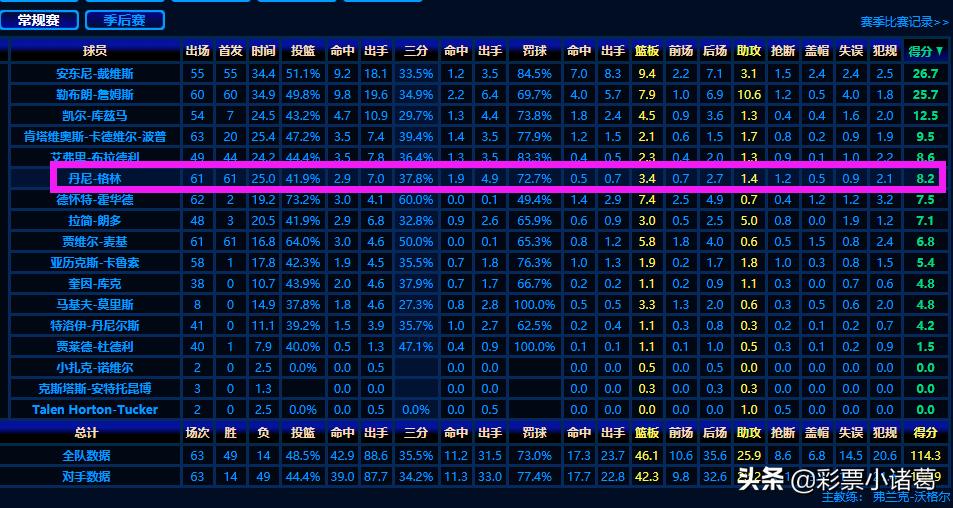Switch to the 常规赛 tab
953x508 pixels.
point(40,19)
